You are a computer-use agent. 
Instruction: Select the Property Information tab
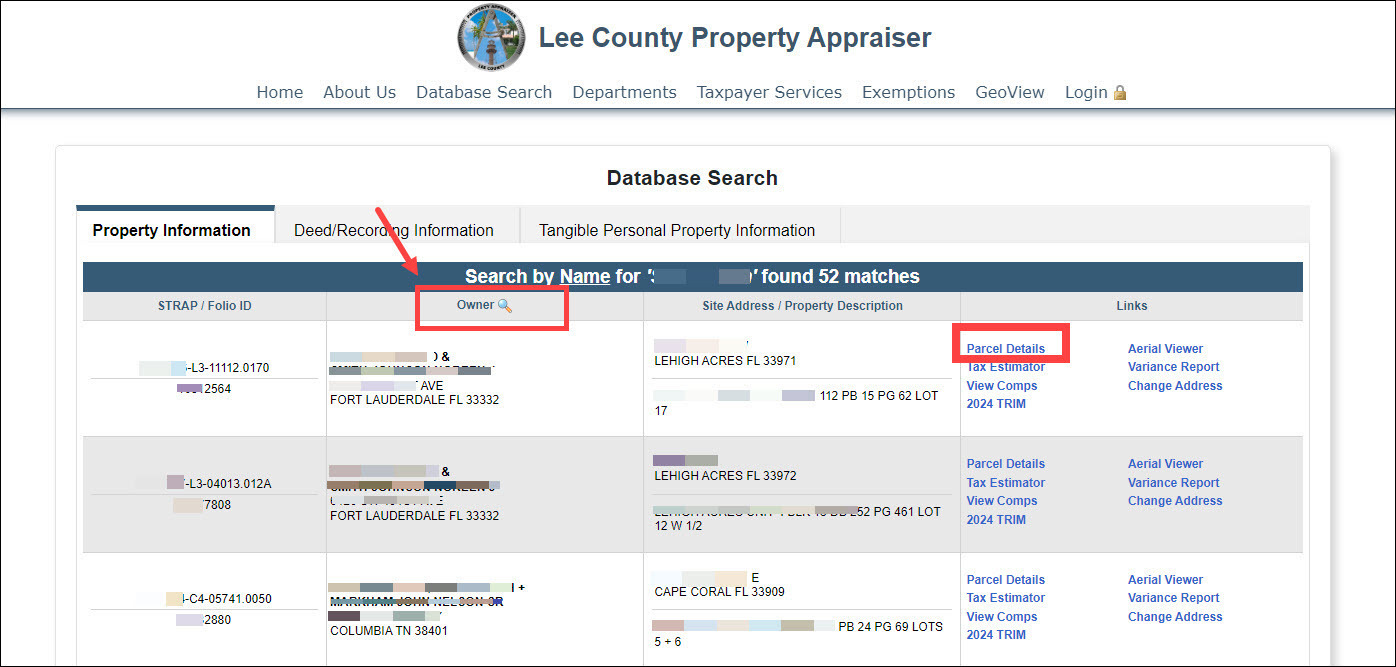(x=172, y=230)
